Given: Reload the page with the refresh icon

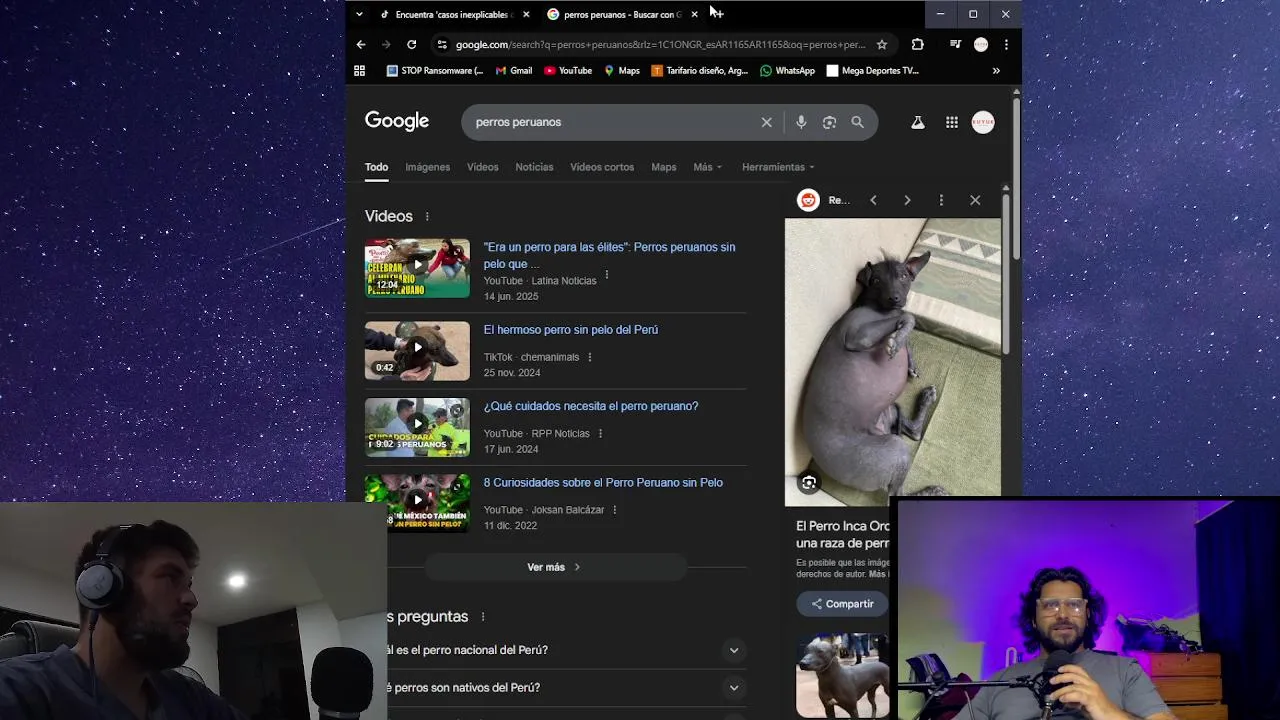Looking at the screenshot, I should (411, 44).
